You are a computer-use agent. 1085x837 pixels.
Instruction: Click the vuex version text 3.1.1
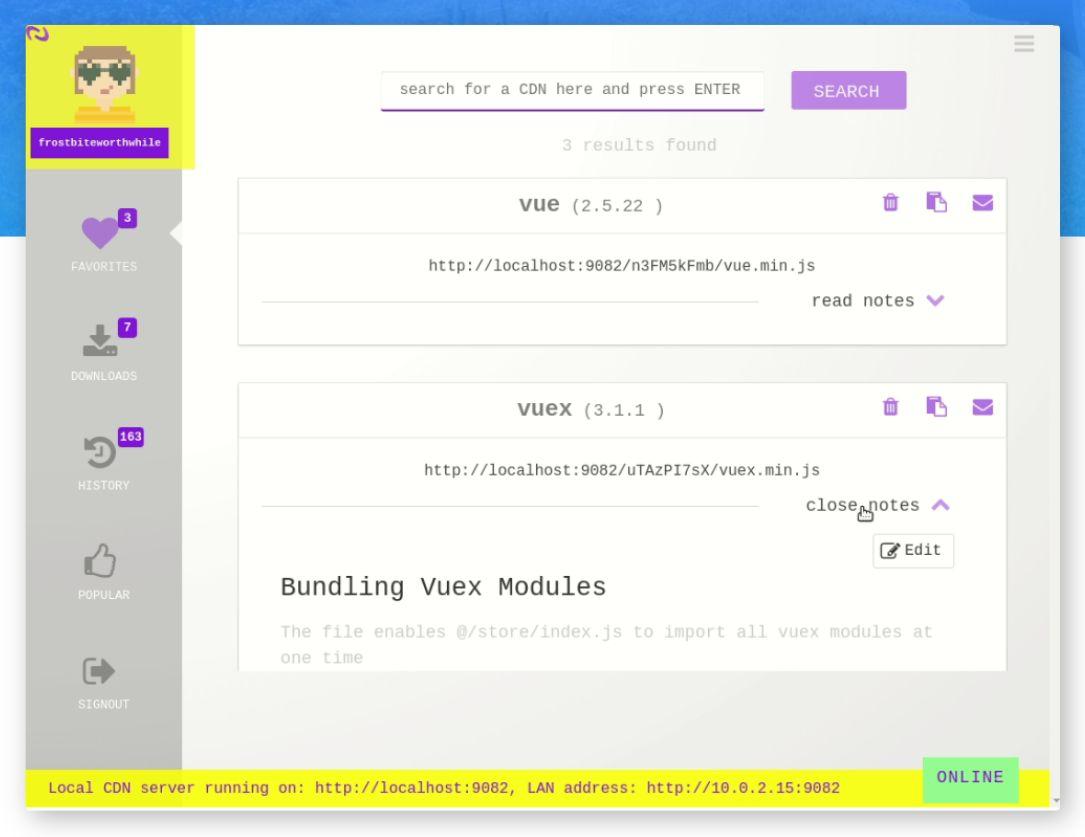click(x=623, y=410)
